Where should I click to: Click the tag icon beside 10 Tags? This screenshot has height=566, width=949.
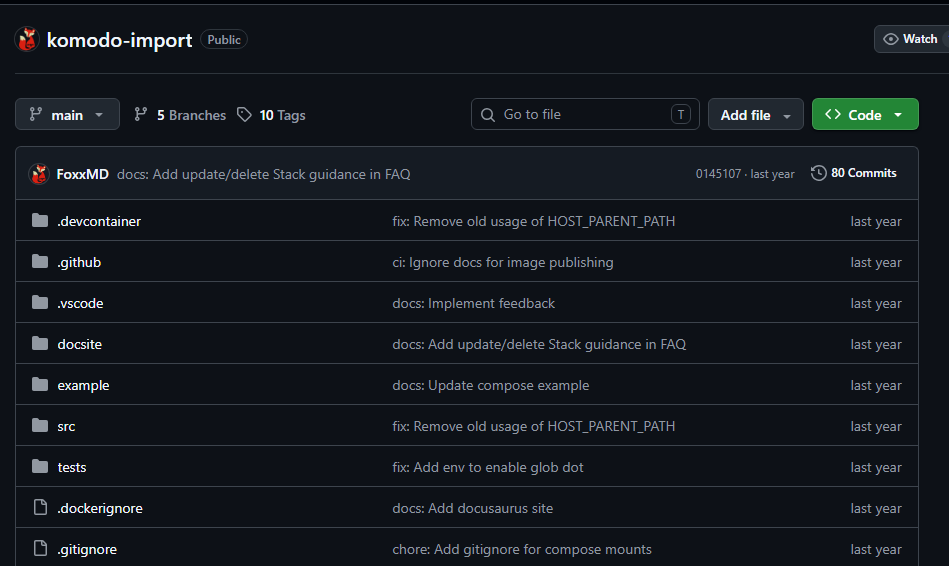(244, 114)
